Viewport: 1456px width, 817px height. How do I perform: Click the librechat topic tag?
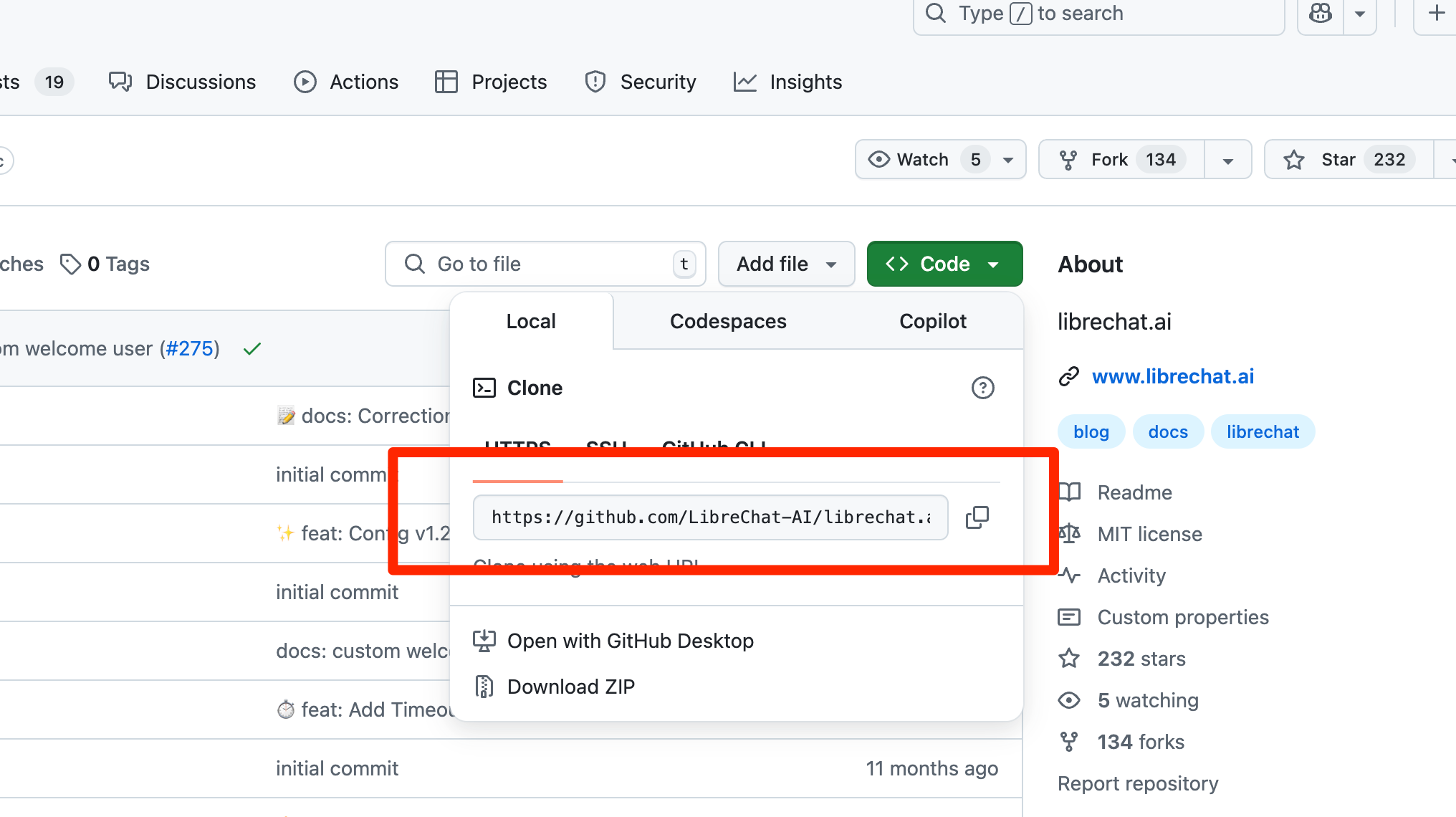(1263, 431)
